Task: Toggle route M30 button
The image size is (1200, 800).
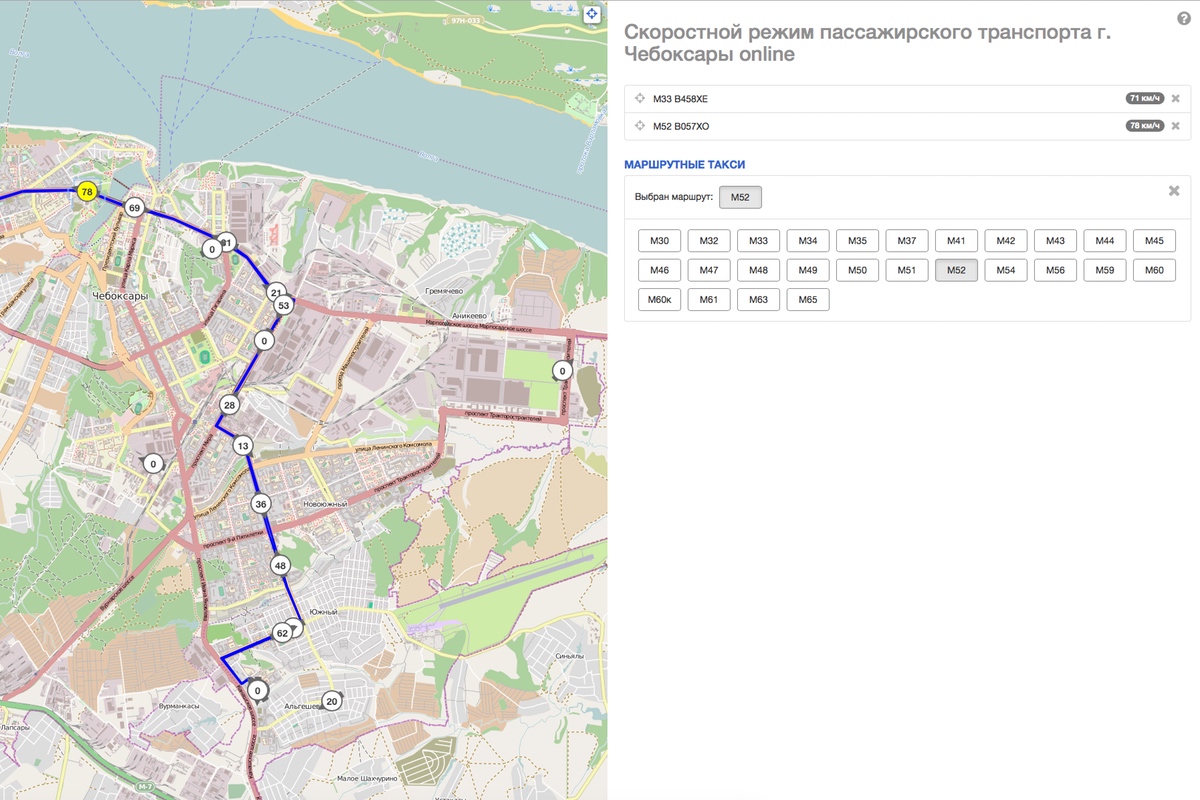Action: pos(659,240)
